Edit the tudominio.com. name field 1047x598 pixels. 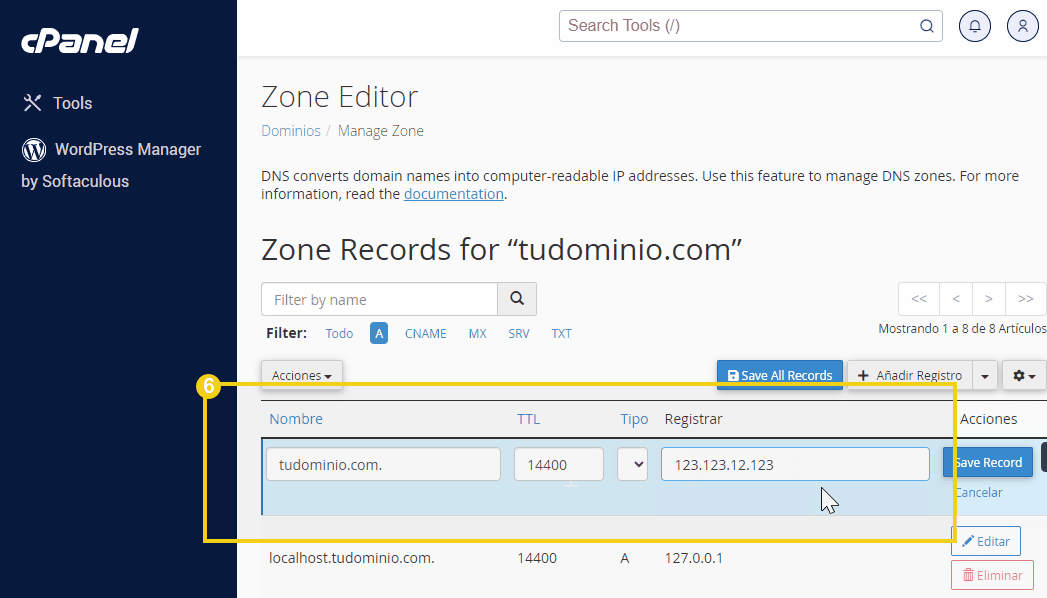pyautogui.click(x=383, y=465)
